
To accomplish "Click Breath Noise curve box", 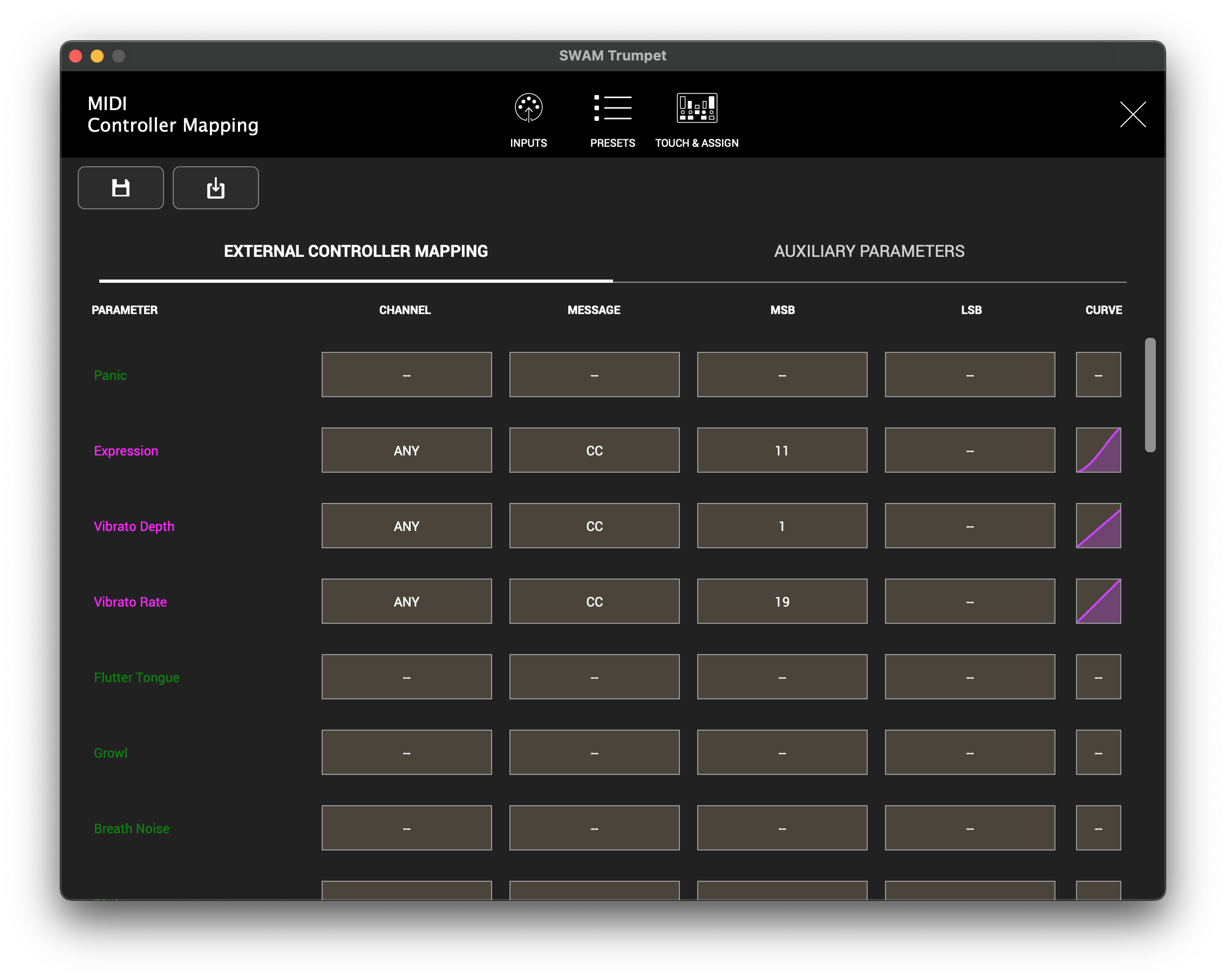I will pos(1098,828).
